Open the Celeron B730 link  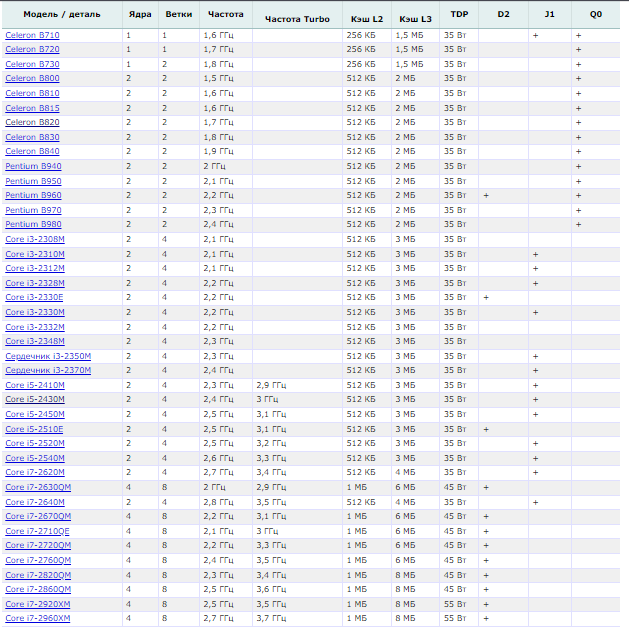coord(32,64)
